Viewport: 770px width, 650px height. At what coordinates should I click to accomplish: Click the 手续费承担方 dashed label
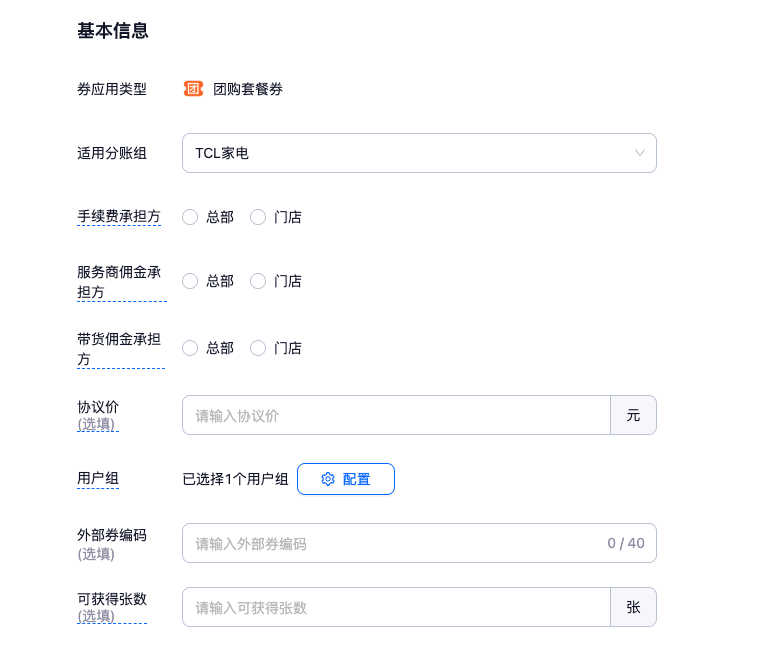(119, 216)
